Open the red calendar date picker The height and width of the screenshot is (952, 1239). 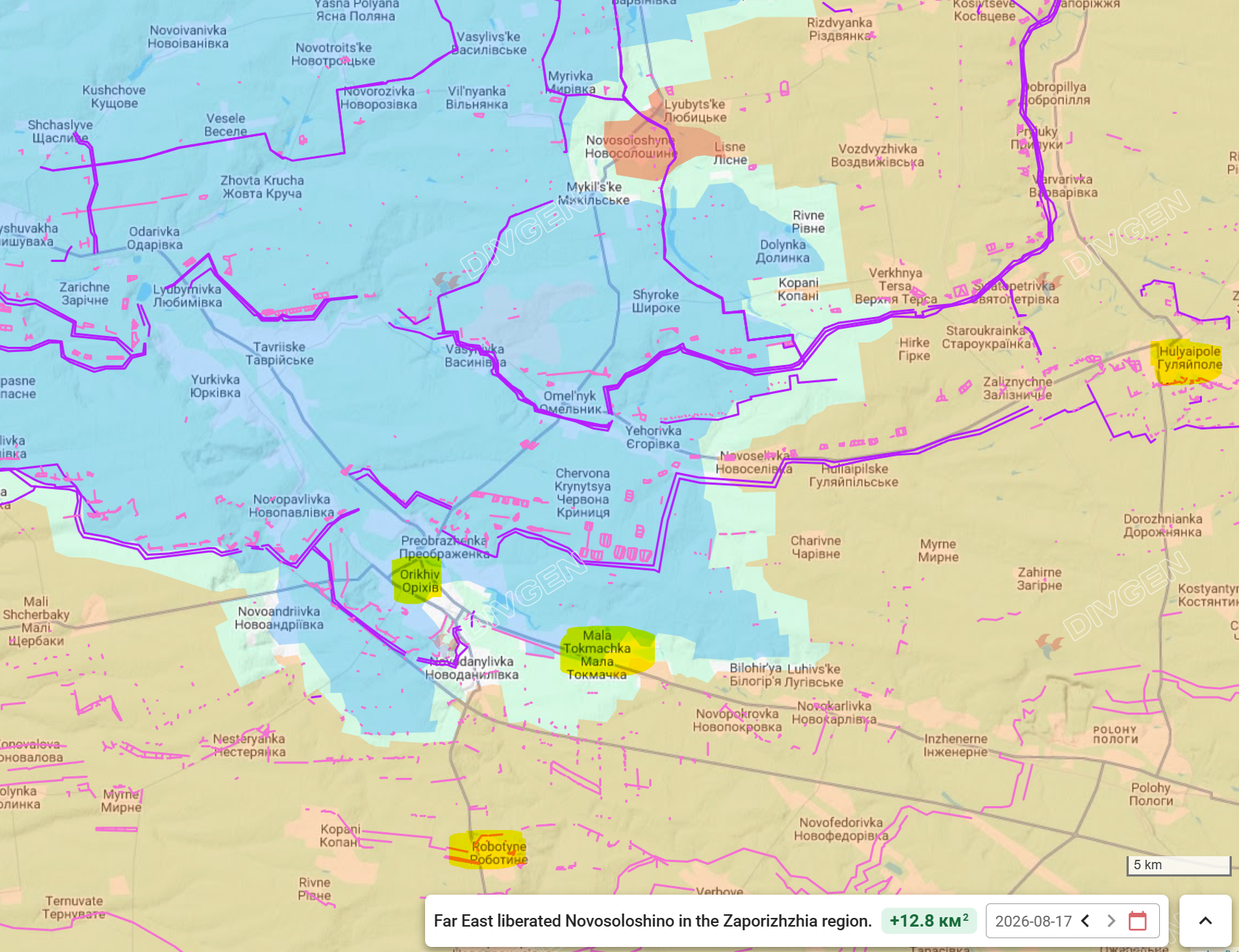(x=1137, y=921)
